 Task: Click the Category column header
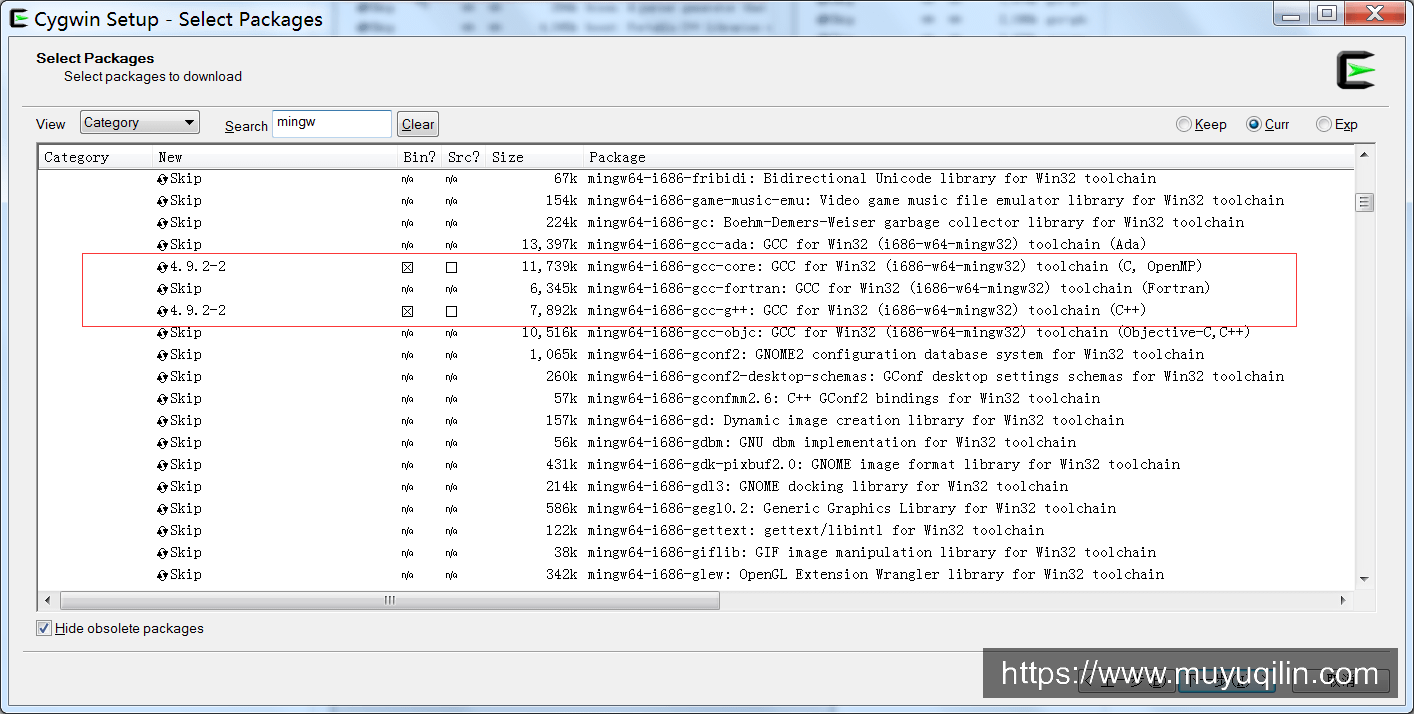pyautogui.click(x=95, y=157)
